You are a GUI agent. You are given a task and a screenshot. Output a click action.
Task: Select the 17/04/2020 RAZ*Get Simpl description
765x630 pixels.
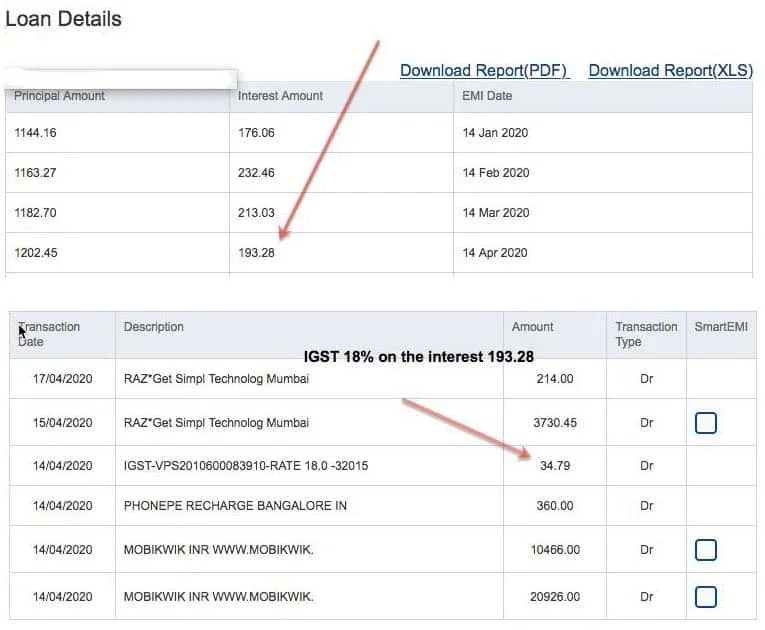point(216,379)
